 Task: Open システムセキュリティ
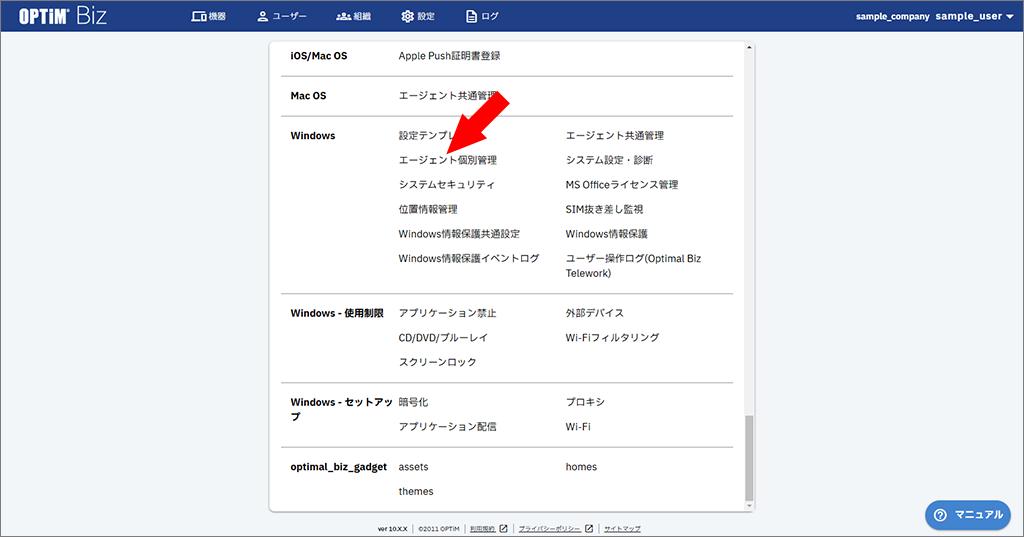click(x=447, y=185)
